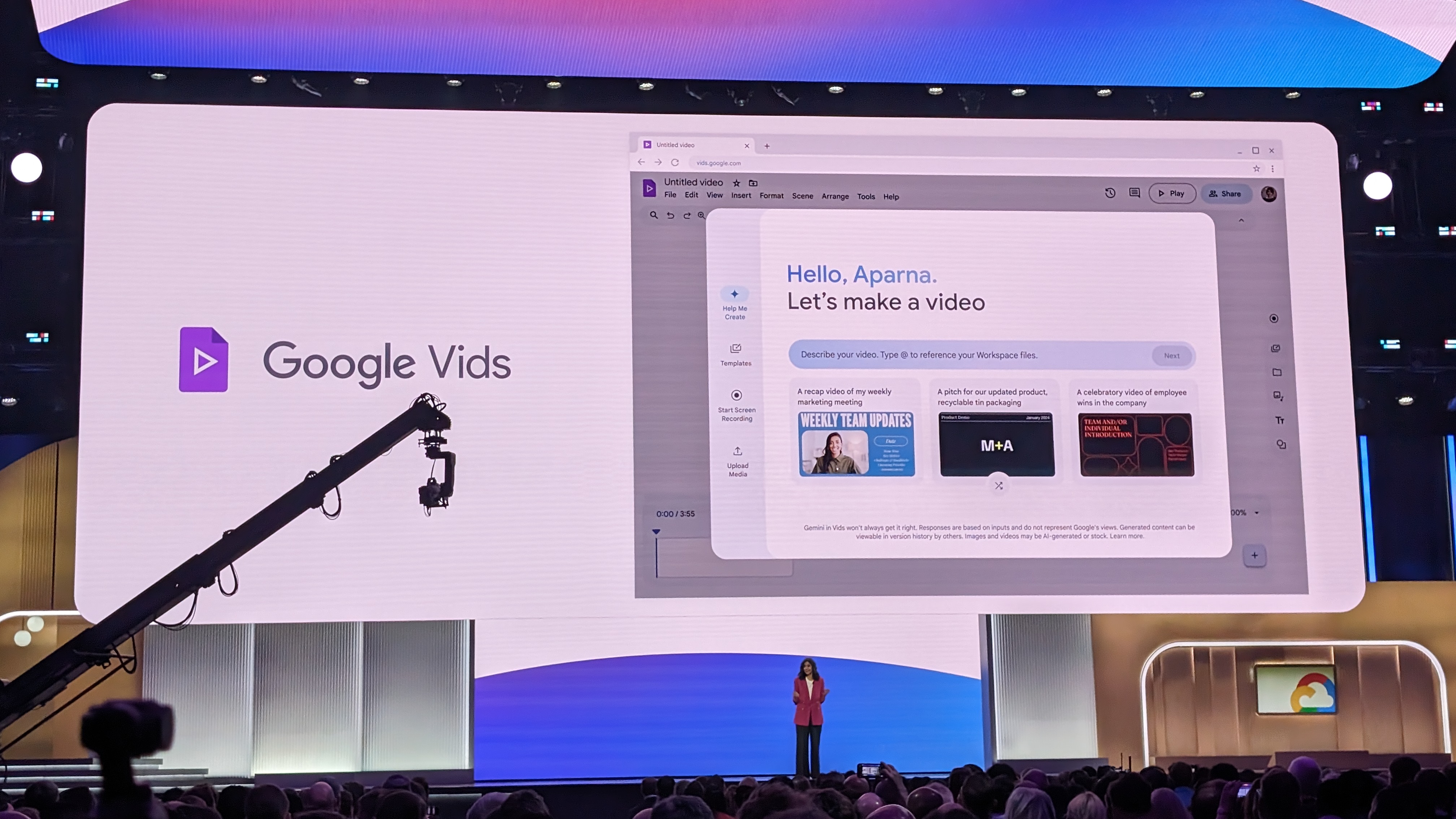Viewport: 1456px width, 819px height.
Task: Select the Untitled video browser tab
Action: pos(696,145)
